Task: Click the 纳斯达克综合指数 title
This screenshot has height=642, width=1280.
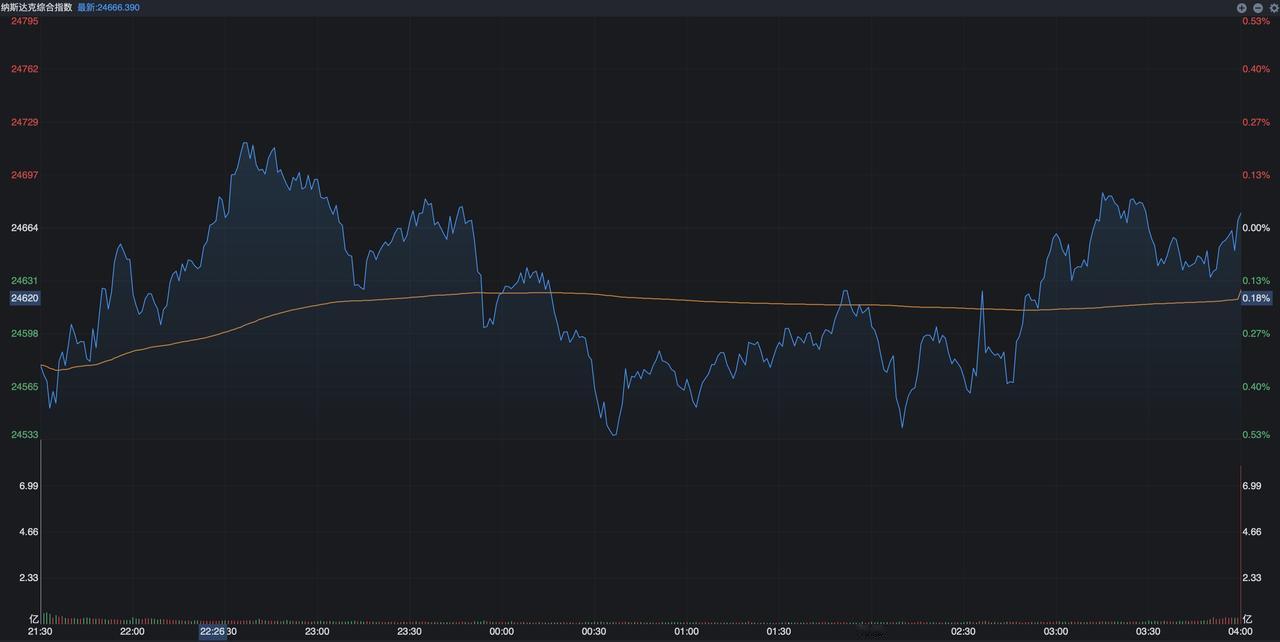Action: [x=37, y=7]
